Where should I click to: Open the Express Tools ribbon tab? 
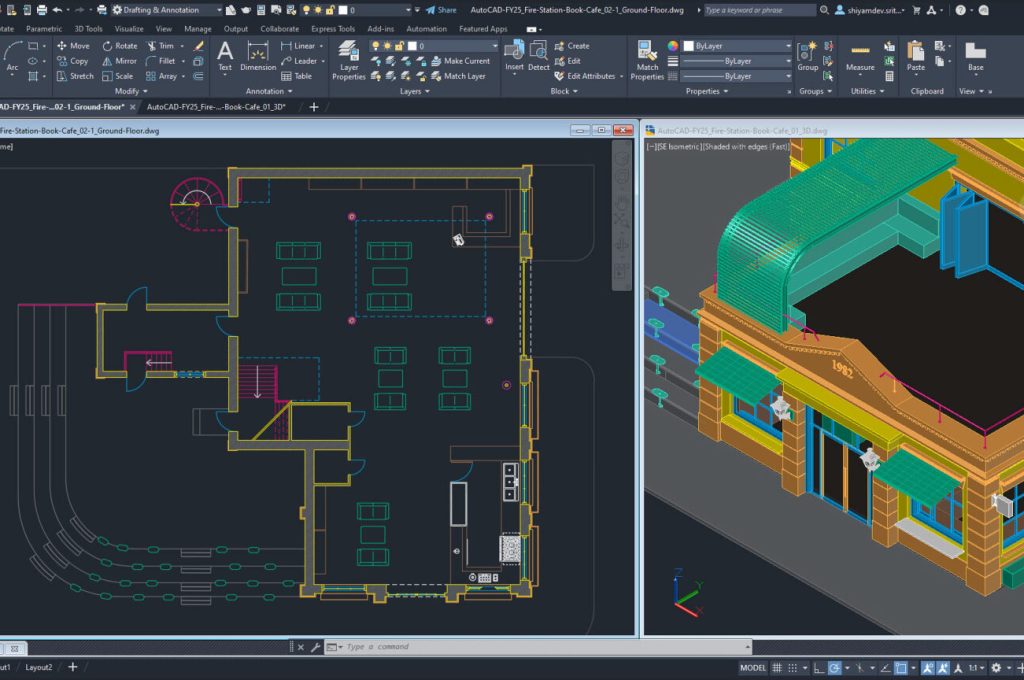333,29
